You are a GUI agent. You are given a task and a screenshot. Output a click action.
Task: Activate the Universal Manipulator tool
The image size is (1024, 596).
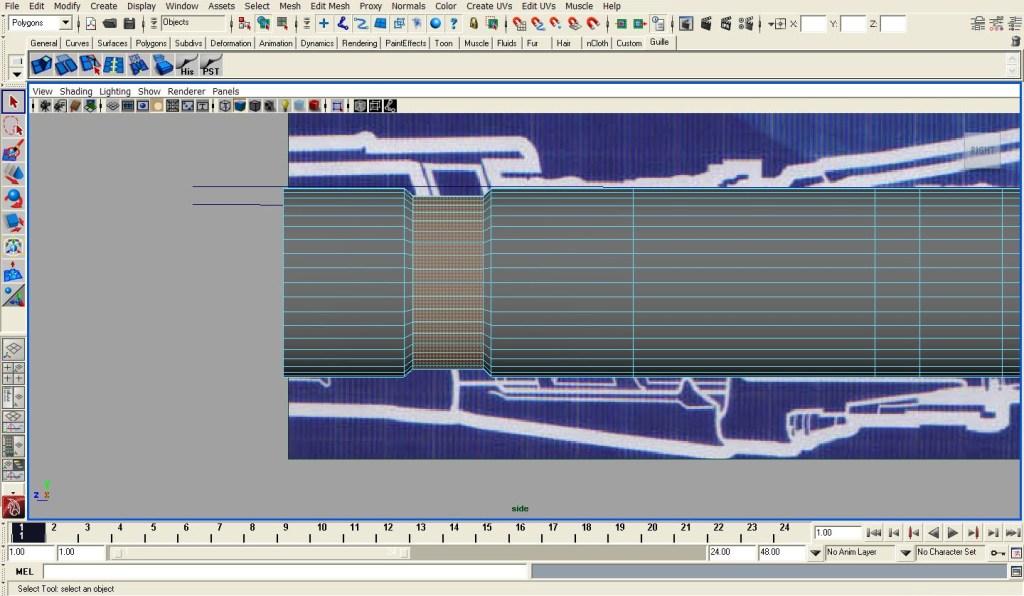coord(13,247)
